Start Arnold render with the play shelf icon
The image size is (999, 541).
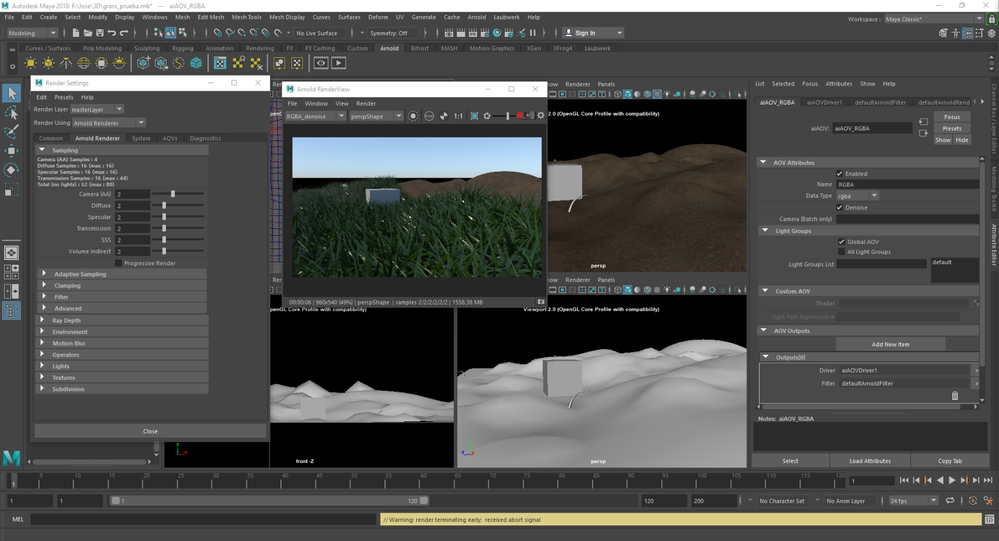tap(338, 62)
